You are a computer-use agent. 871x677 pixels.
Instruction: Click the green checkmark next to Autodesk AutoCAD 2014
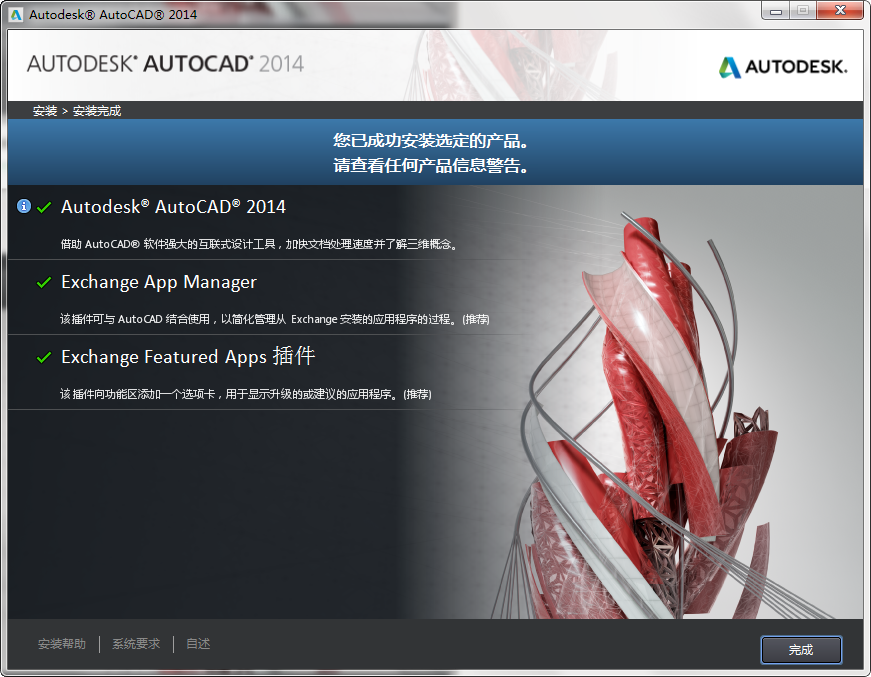[x=42, y=206]
